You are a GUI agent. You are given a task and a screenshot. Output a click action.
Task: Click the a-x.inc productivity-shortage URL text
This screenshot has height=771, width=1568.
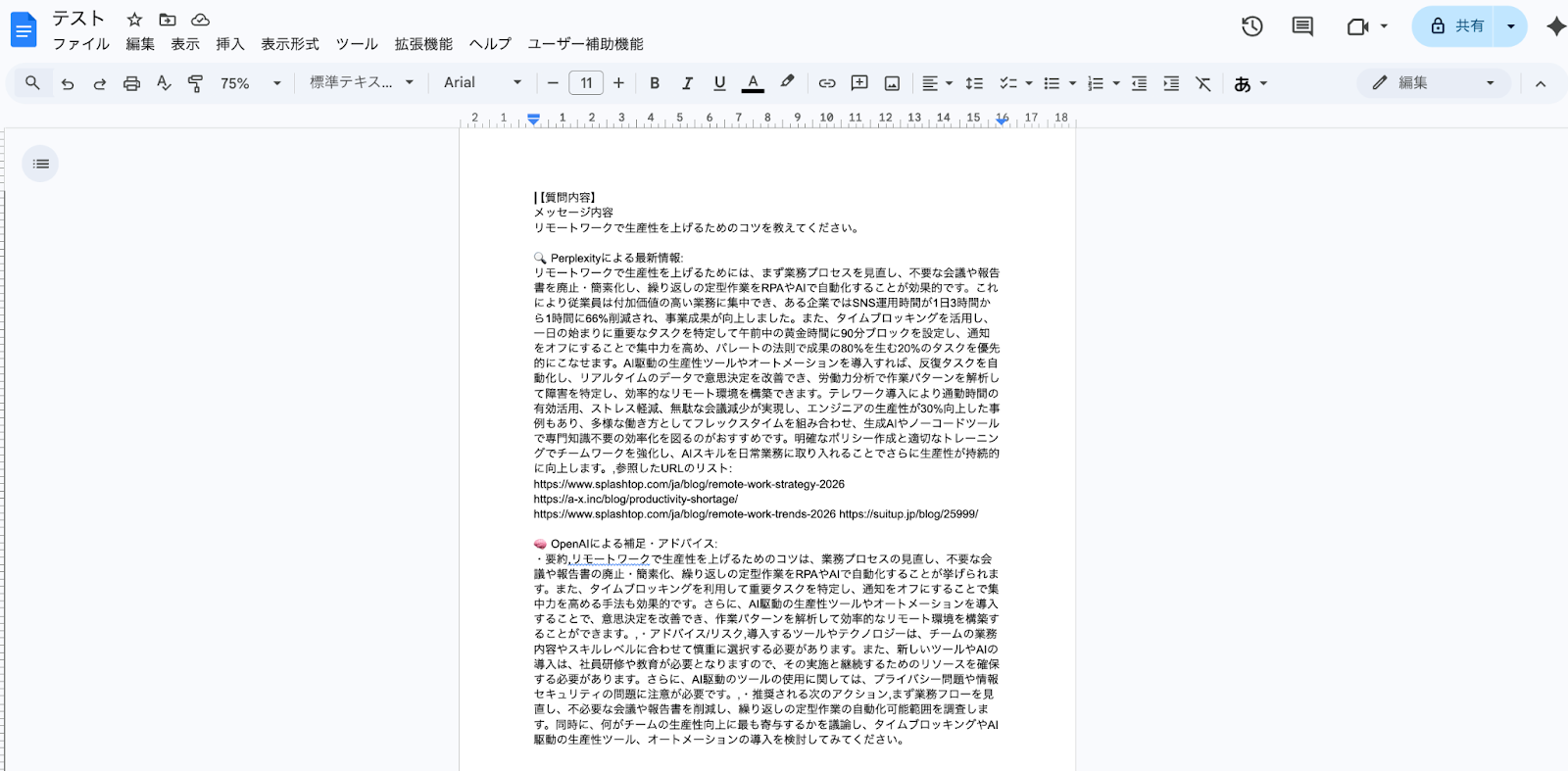(636, 500)
